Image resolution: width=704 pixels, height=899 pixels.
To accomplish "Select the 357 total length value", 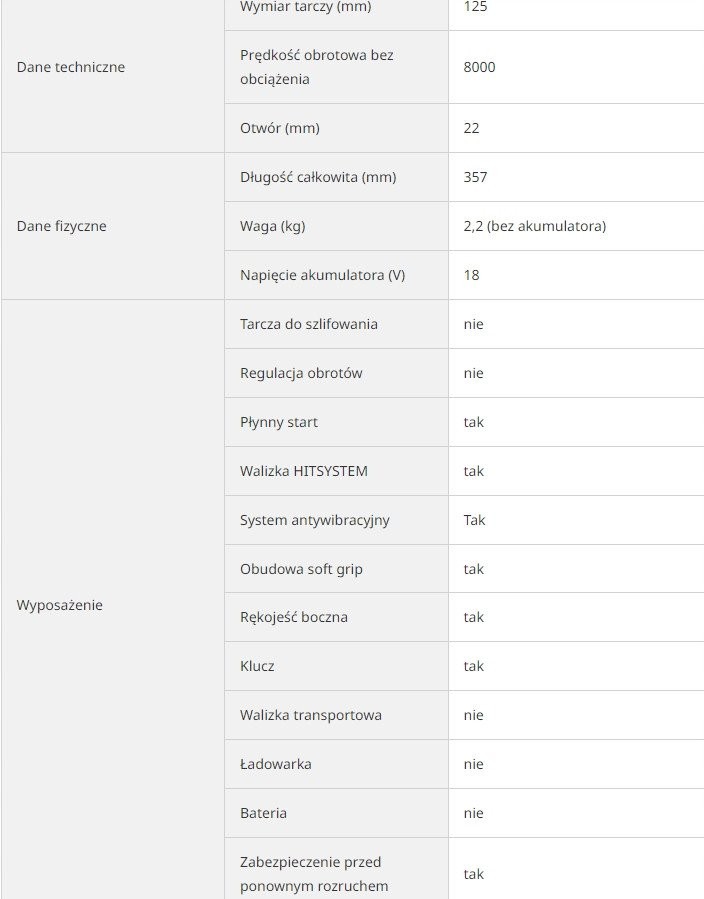I will click(476, 177).
